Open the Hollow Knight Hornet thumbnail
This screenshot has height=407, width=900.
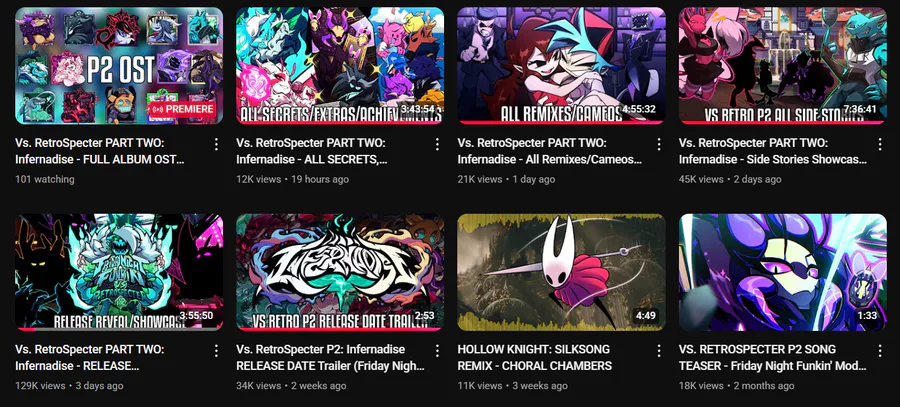(561, 272)
